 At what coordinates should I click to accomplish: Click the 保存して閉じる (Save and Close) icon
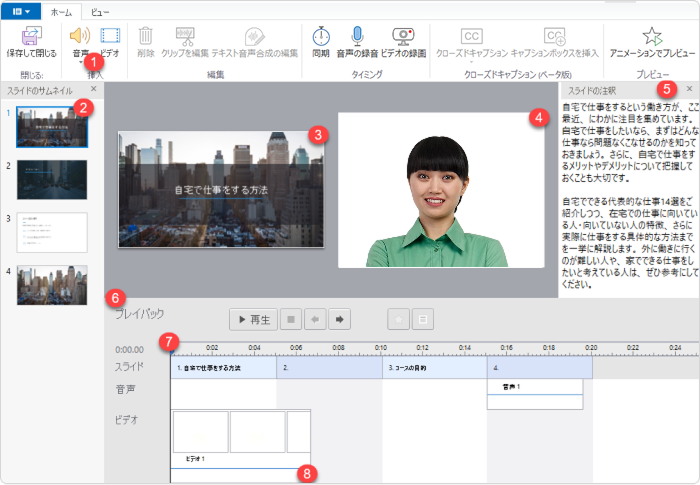pyautogui.click(x=31, y=36)
